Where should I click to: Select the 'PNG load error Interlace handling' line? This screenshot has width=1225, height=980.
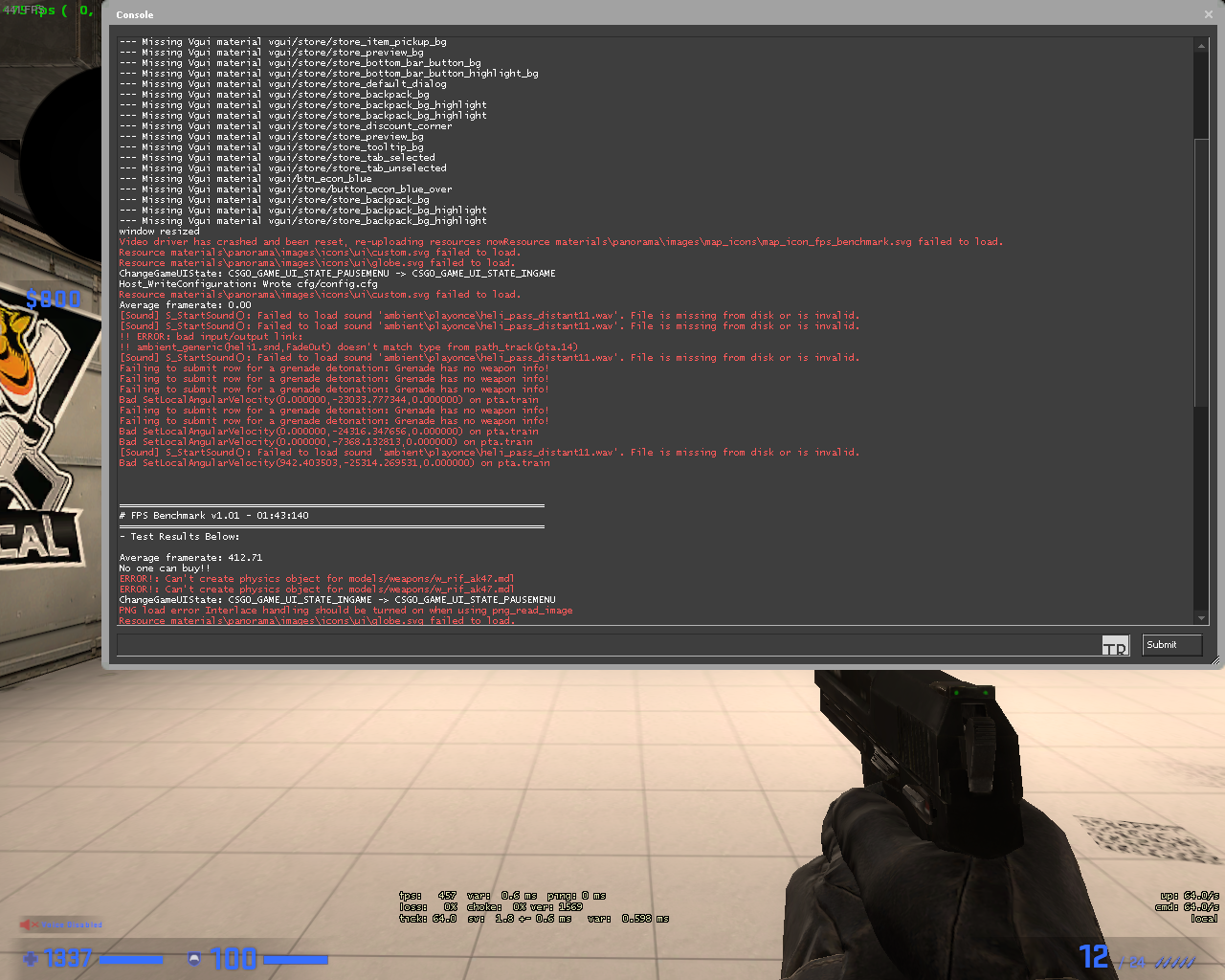[345, 611]
